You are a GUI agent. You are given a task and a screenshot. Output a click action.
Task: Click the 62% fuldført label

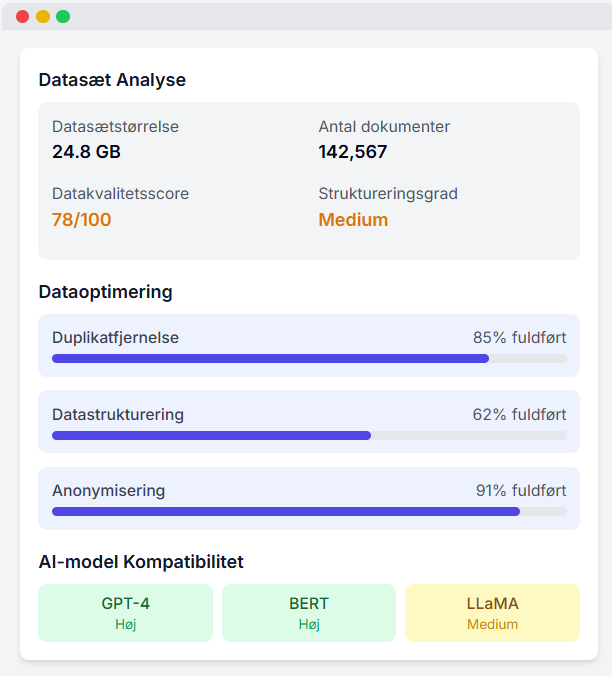(x=519, y=414)
